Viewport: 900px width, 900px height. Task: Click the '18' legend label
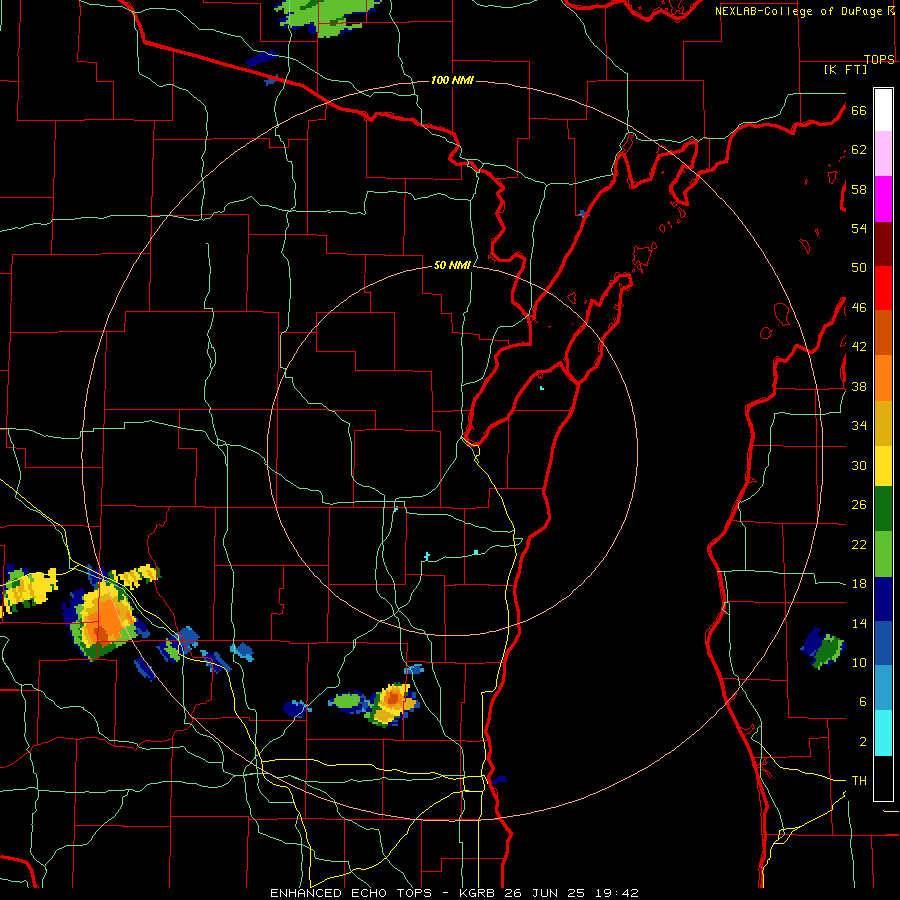[859, 584]
